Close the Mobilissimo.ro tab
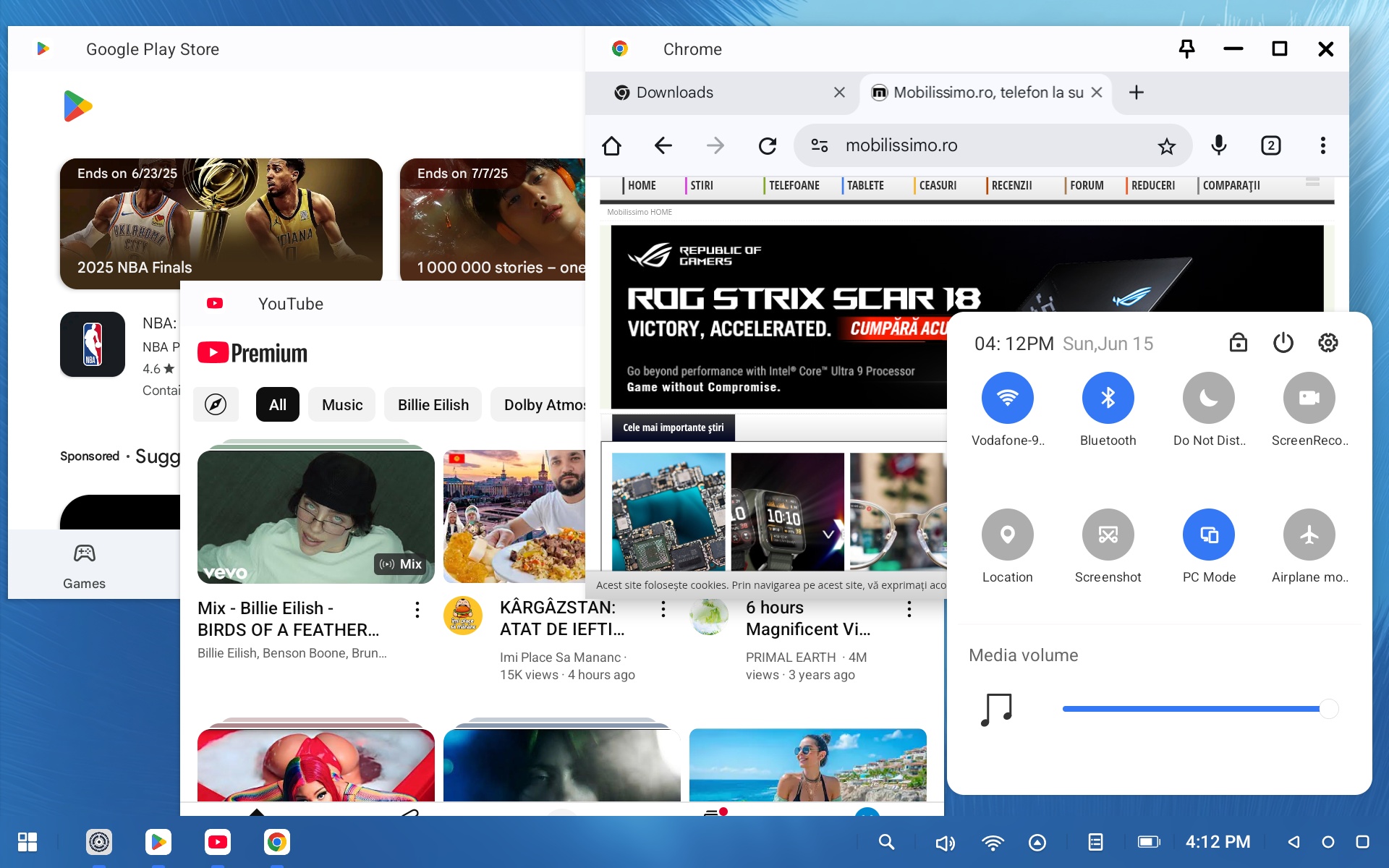The image size is (1389, 868). (x=1097, y=93)
